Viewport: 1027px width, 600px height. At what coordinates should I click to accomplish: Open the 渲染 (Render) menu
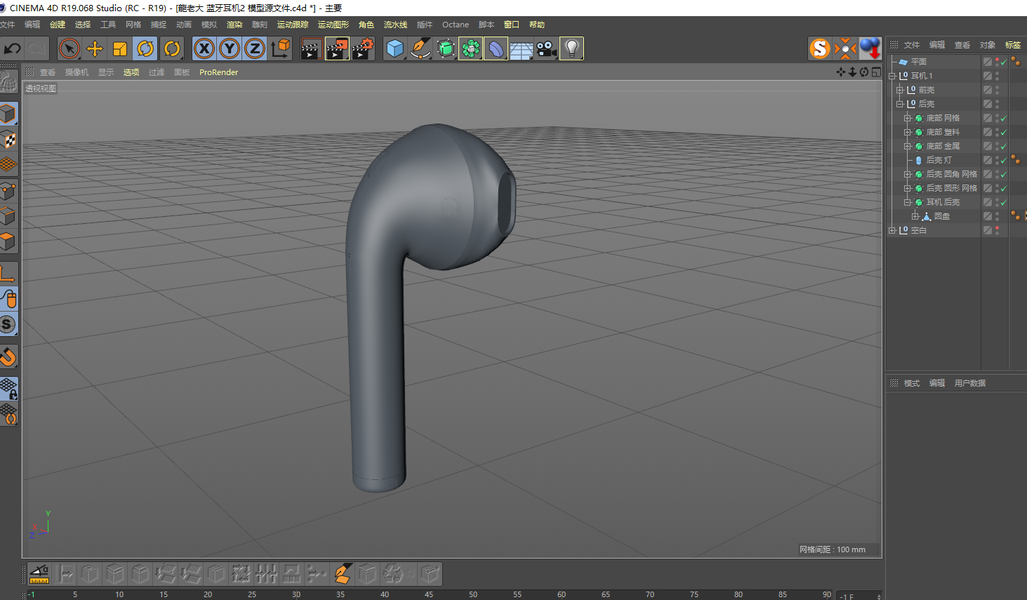(234, 24)
